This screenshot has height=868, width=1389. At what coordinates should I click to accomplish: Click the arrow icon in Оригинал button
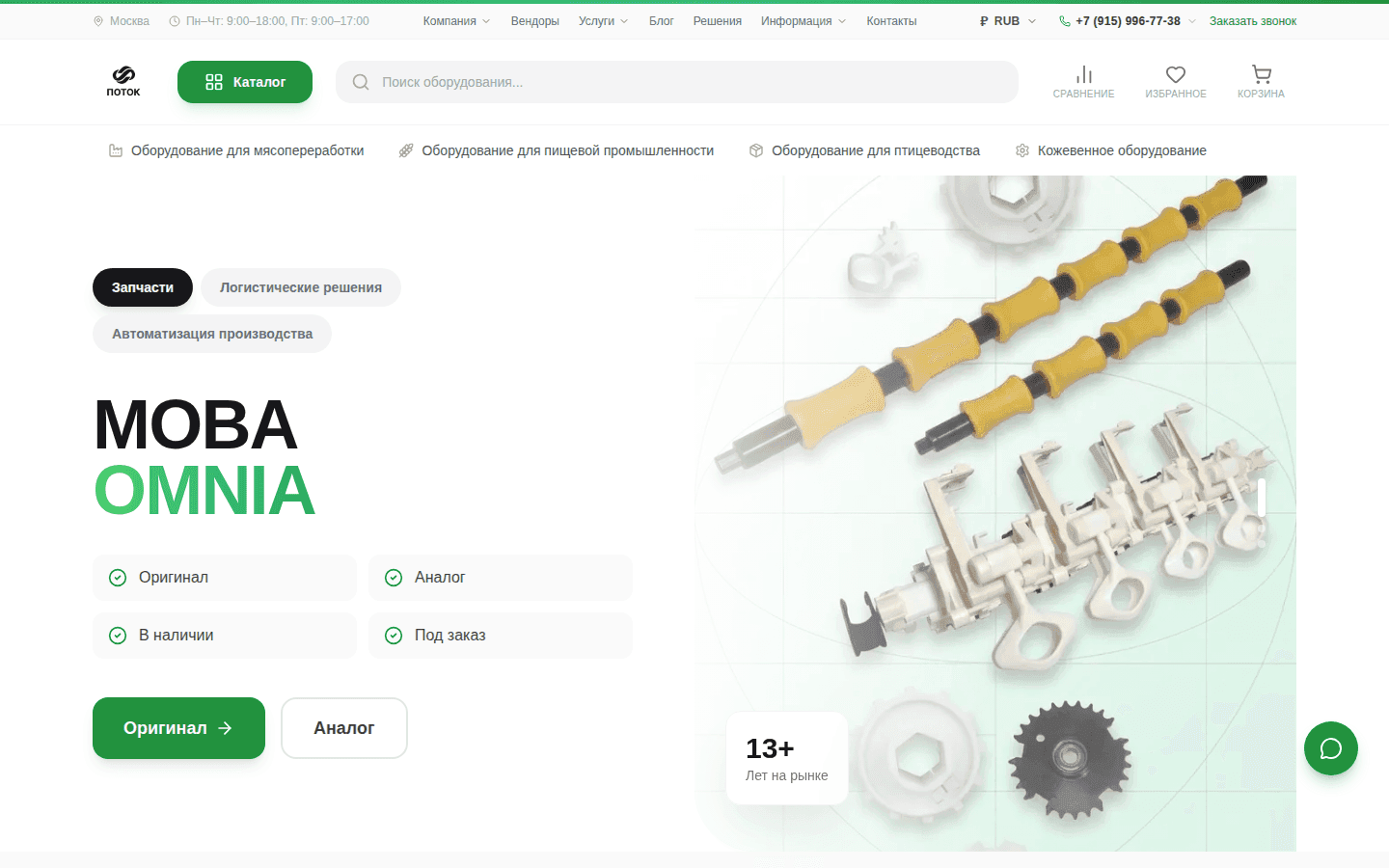coord(225,728)
